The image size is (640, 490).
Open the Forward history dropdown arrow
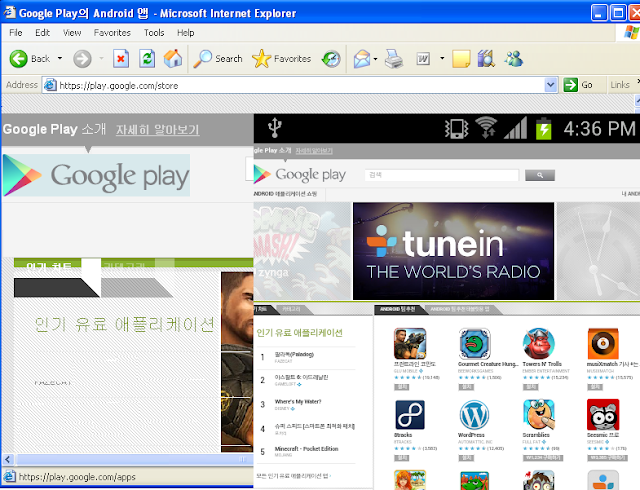101,58
